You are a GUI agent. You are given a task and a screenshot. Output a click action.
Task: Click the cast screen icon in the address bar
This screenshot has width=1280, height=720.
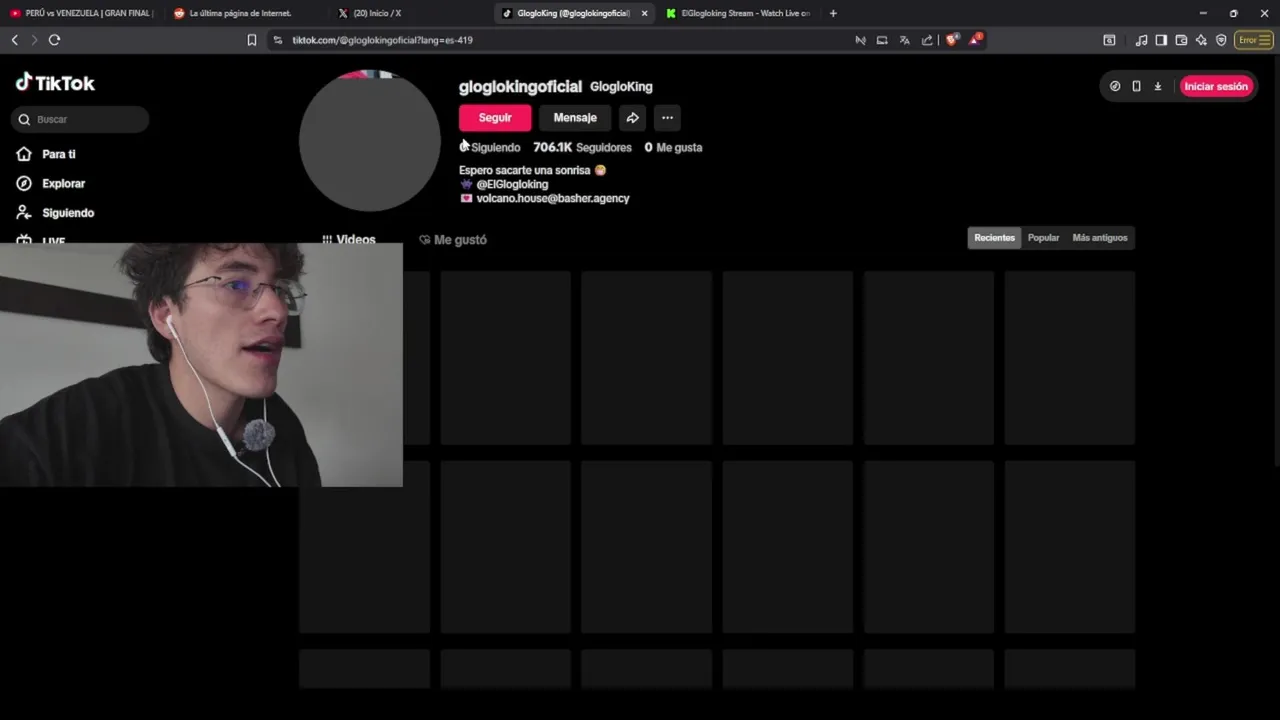click(x=882, y=40)
